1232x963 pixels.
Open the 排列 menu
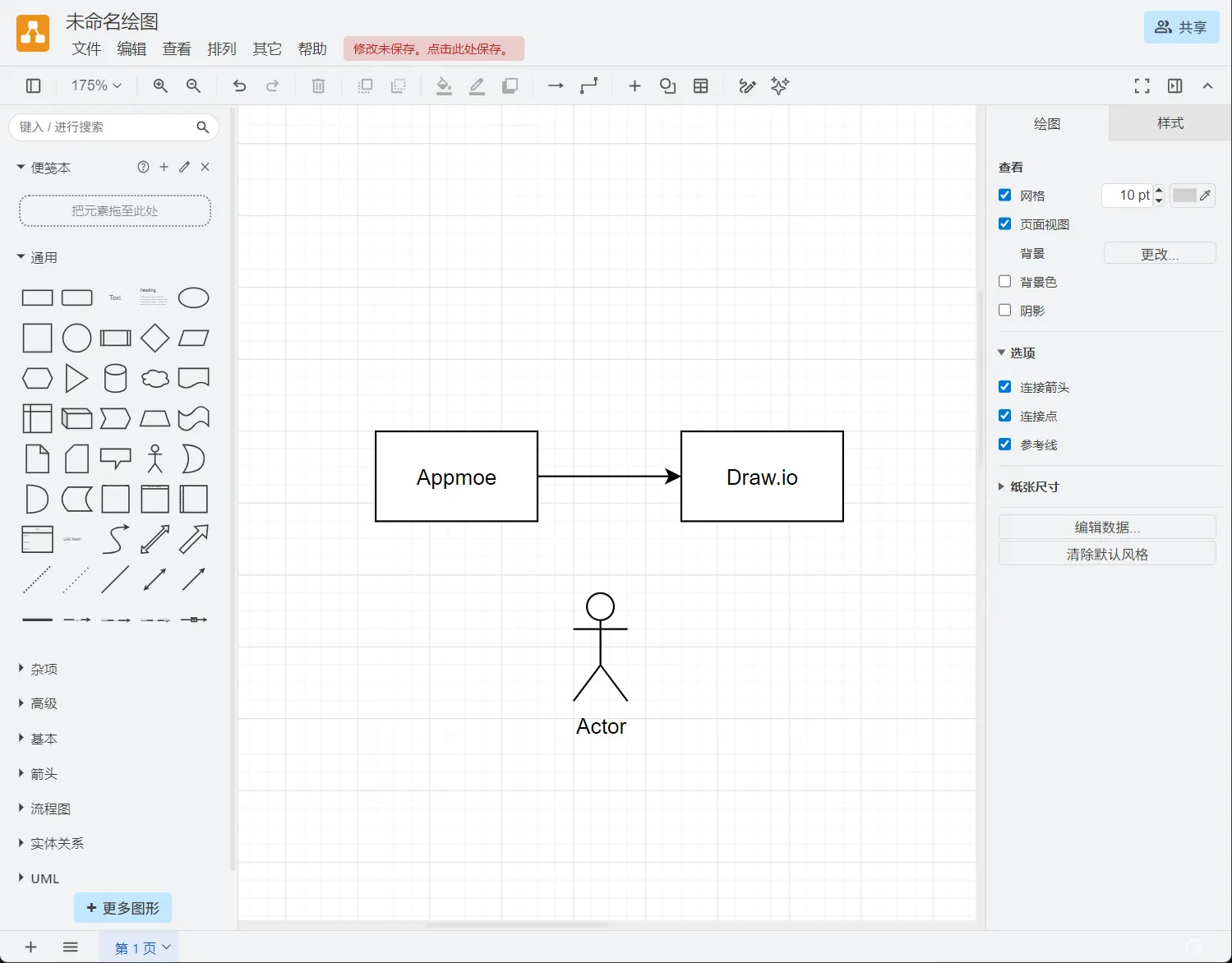[222, 49]
